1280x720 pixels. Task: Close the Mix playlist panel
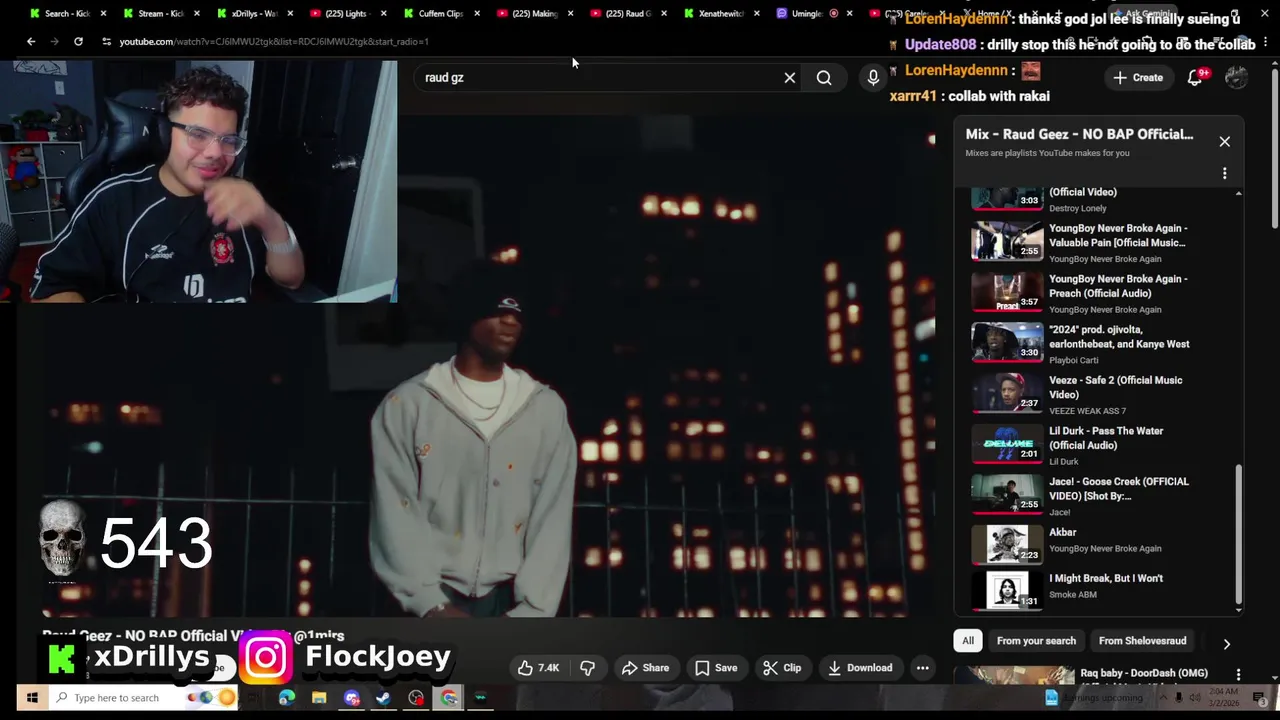click(x=1224, y=141)
